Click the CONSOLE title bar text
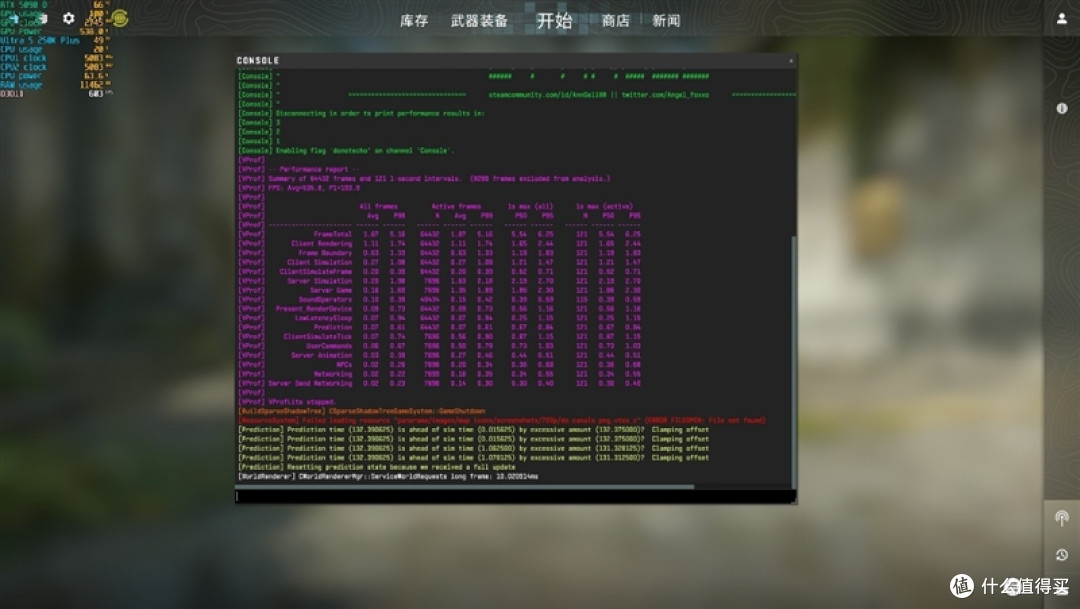Viewport: 1080px width, 609px height. coord(258,61)
